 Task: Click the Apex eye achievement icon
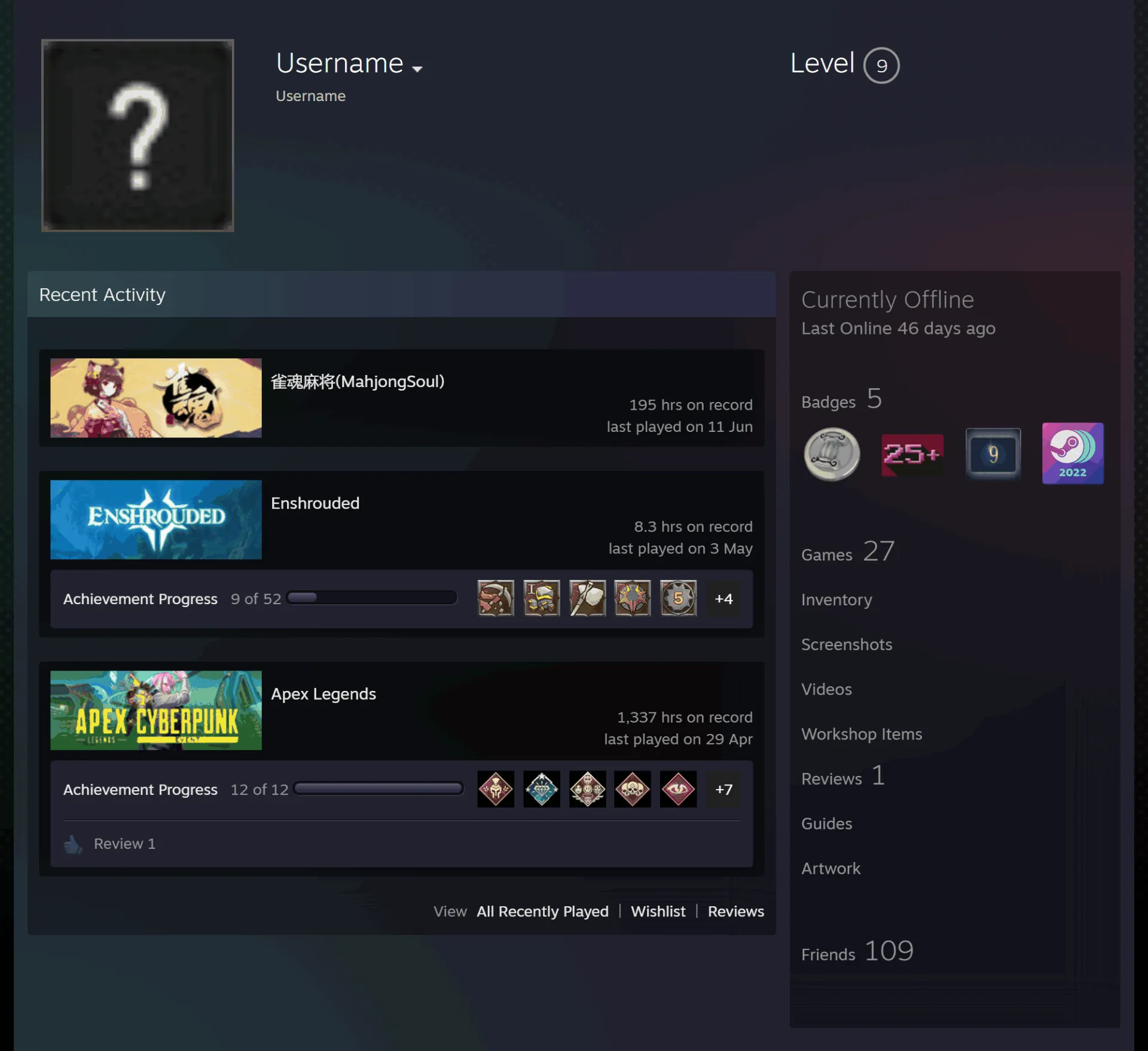678,789
